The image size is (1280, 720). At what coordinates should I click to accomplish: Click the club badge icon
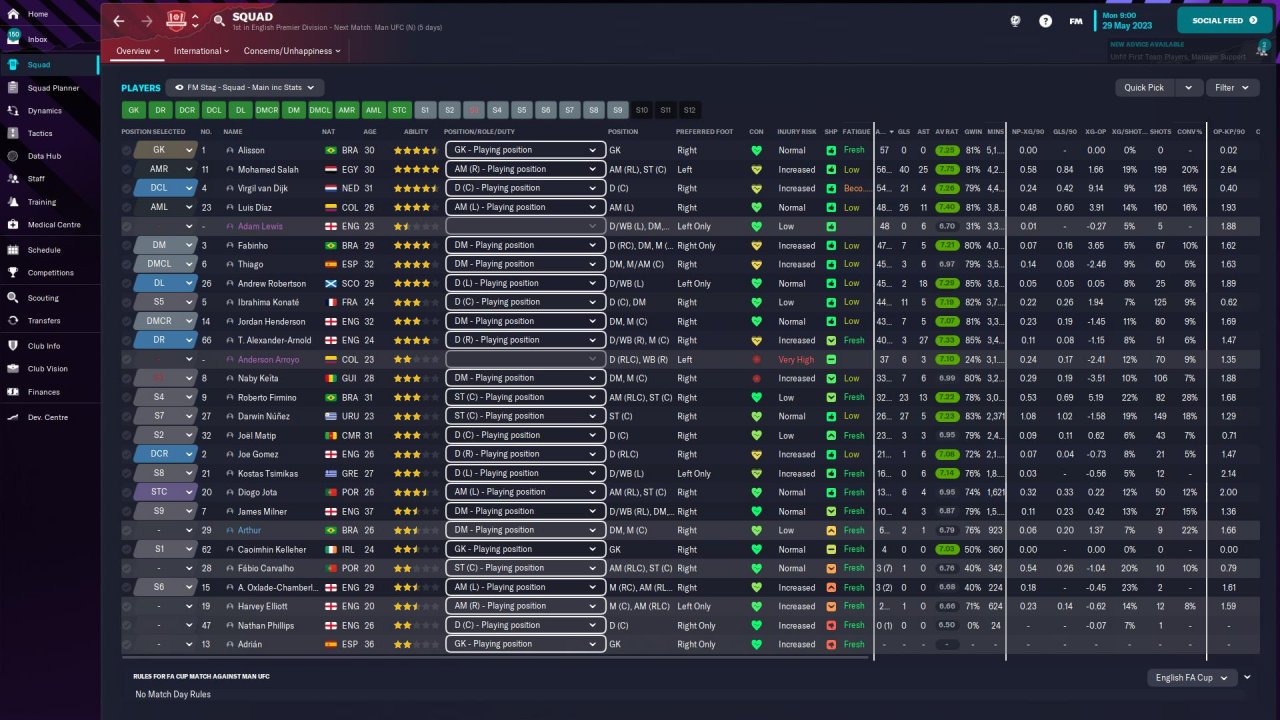177,20
